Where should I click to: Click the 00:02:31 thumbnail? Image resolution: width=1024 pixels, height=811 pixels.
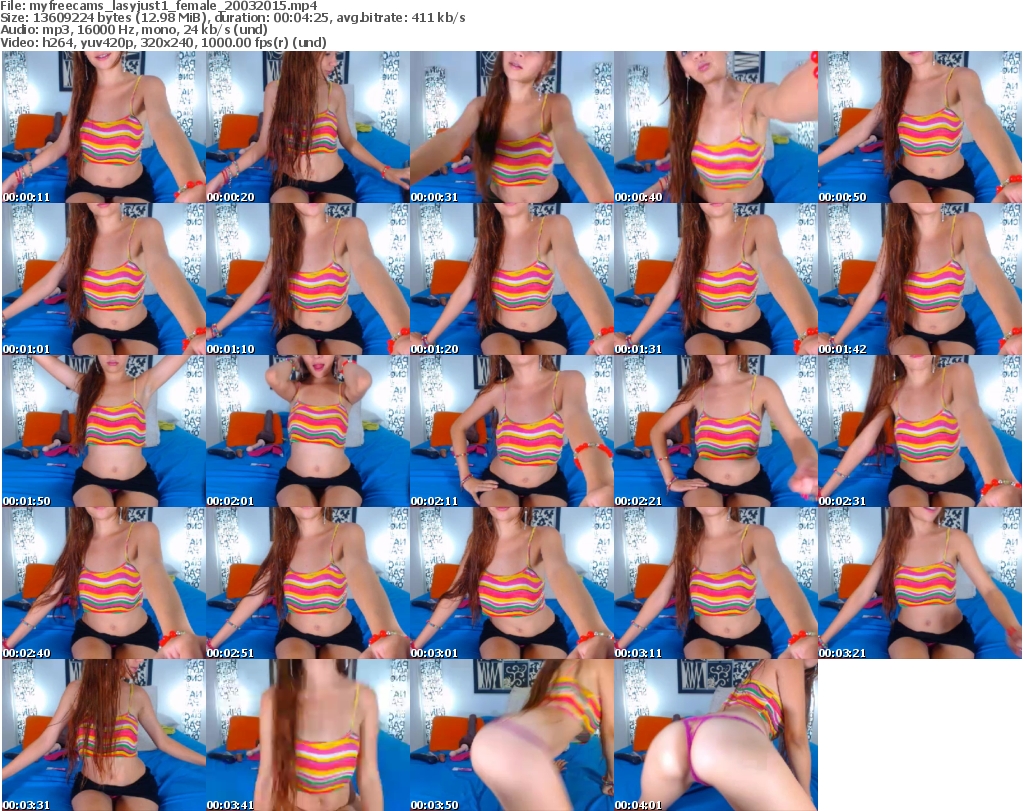click(x=920, y=432)
